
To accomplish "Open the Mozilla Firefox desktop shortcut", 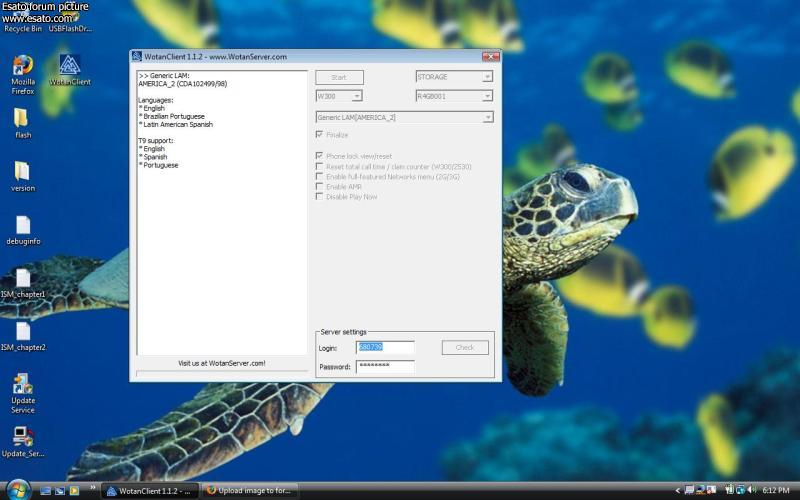I will coord(23,75).
